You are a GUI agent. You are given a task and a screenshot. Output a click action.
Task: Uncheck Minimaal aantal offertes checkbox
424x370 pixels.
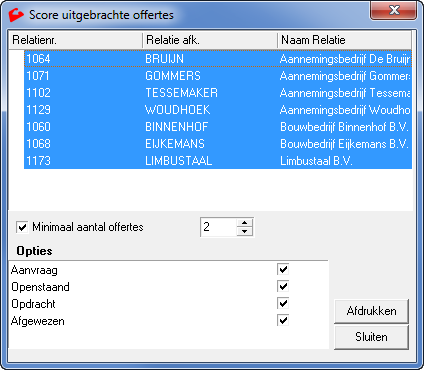click(22, 227)
